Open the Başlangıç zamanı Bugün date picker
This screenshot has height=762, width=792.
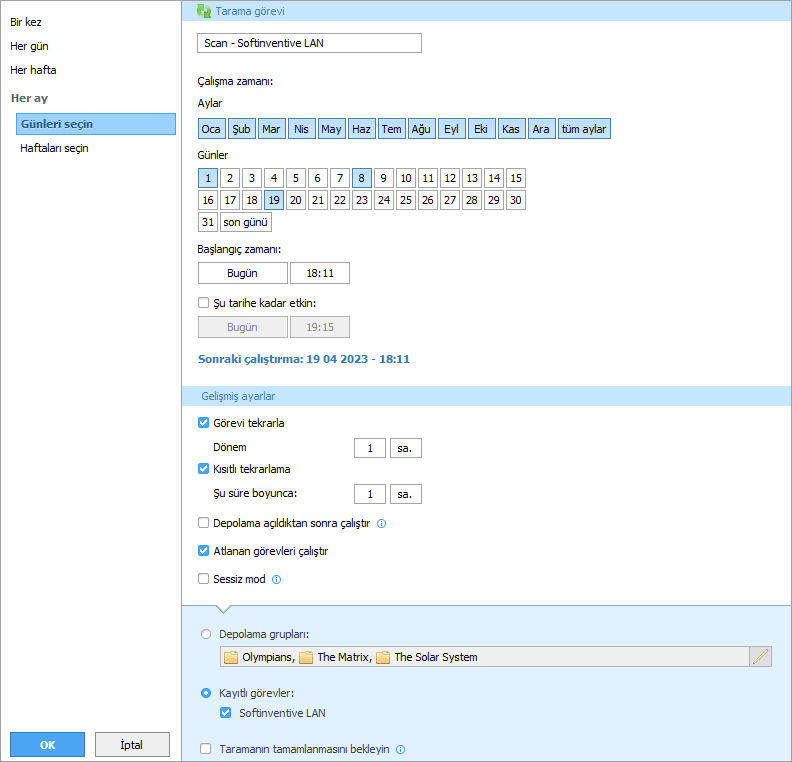tap(242, 273)
